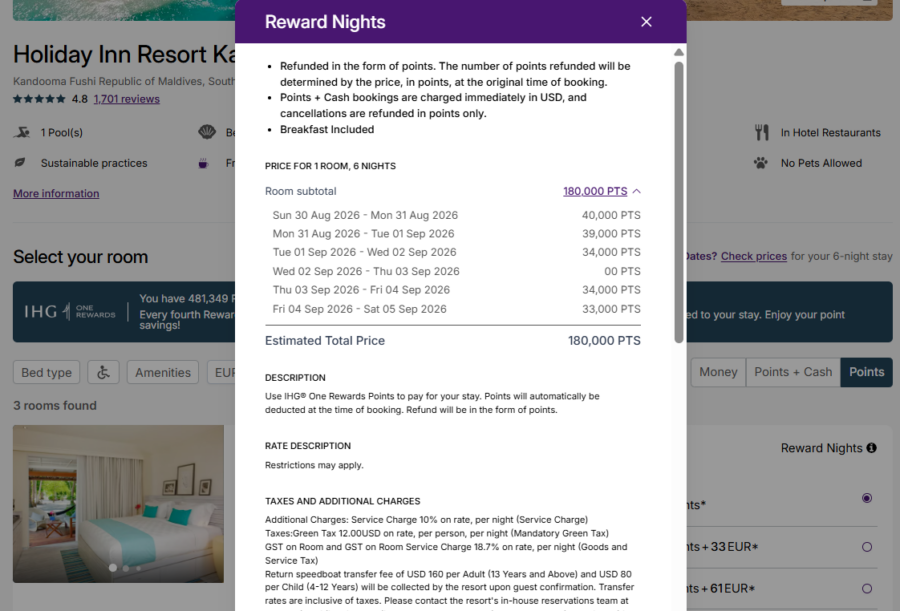Select the points + 61 EUR radio option
The image size is (900, 611).
[x=867, y=589]
